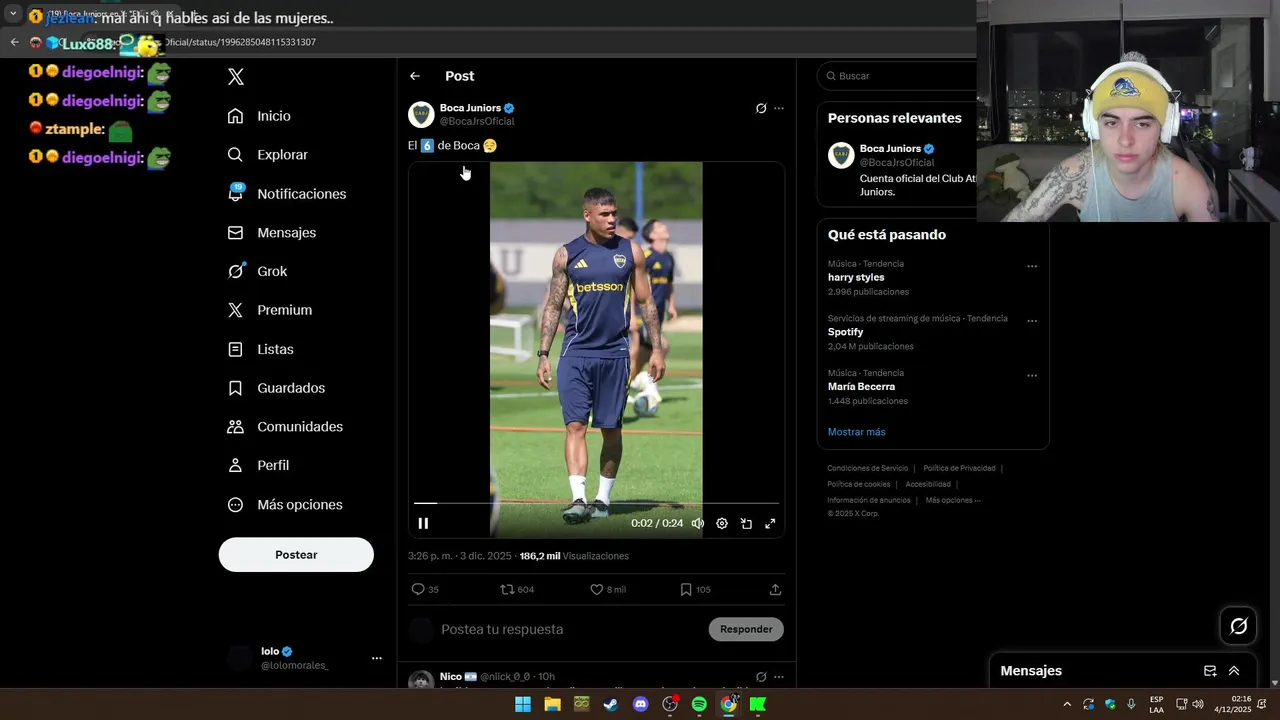Image resolution: width=1280 pixels, height=720 pixels.
Task: Like the post with 8 mil likes
Action: coord(607,590)
